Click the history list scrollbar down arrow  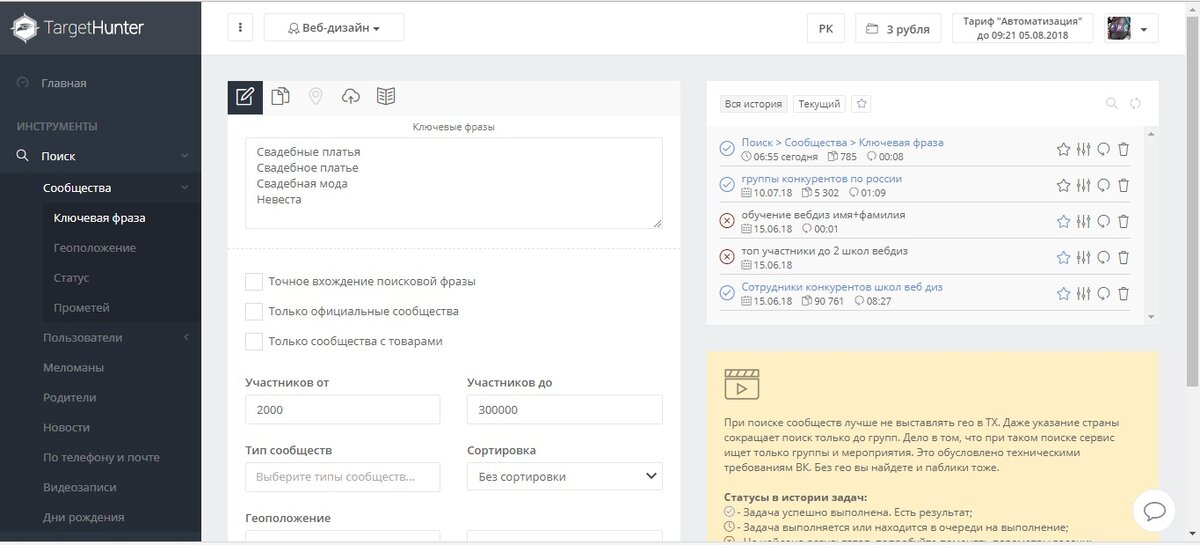click(1152, 317)
